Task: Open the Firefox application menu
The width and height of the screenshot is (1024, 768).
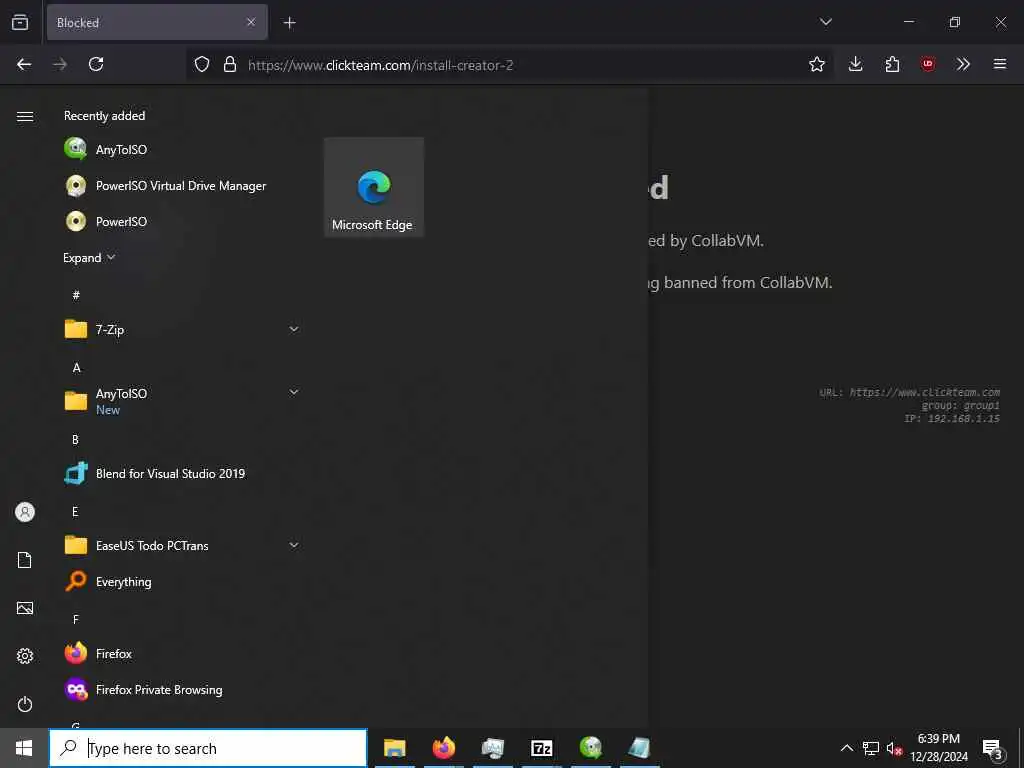Action: [1000, 64]
